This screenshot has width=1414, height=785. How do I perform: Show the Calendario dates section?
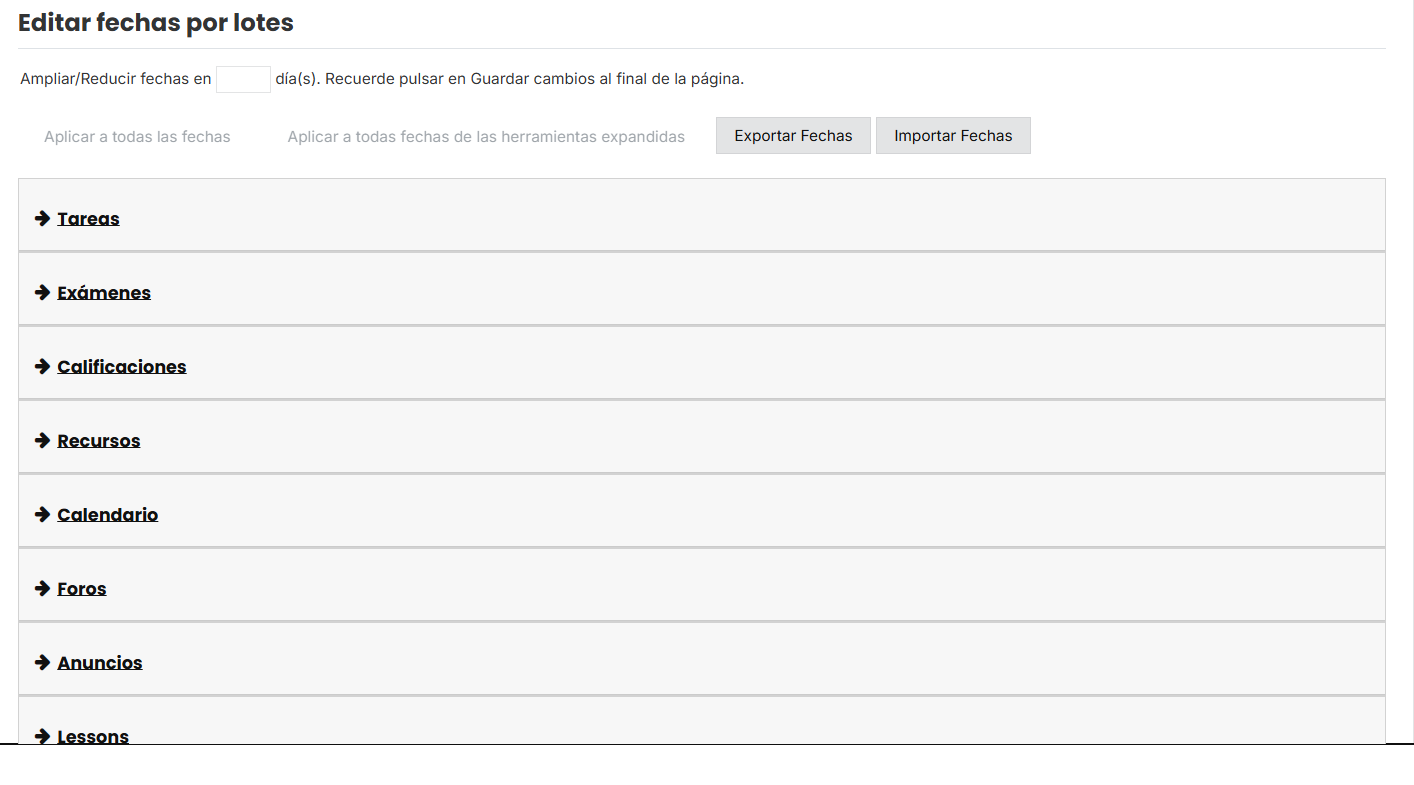(108, 515)
